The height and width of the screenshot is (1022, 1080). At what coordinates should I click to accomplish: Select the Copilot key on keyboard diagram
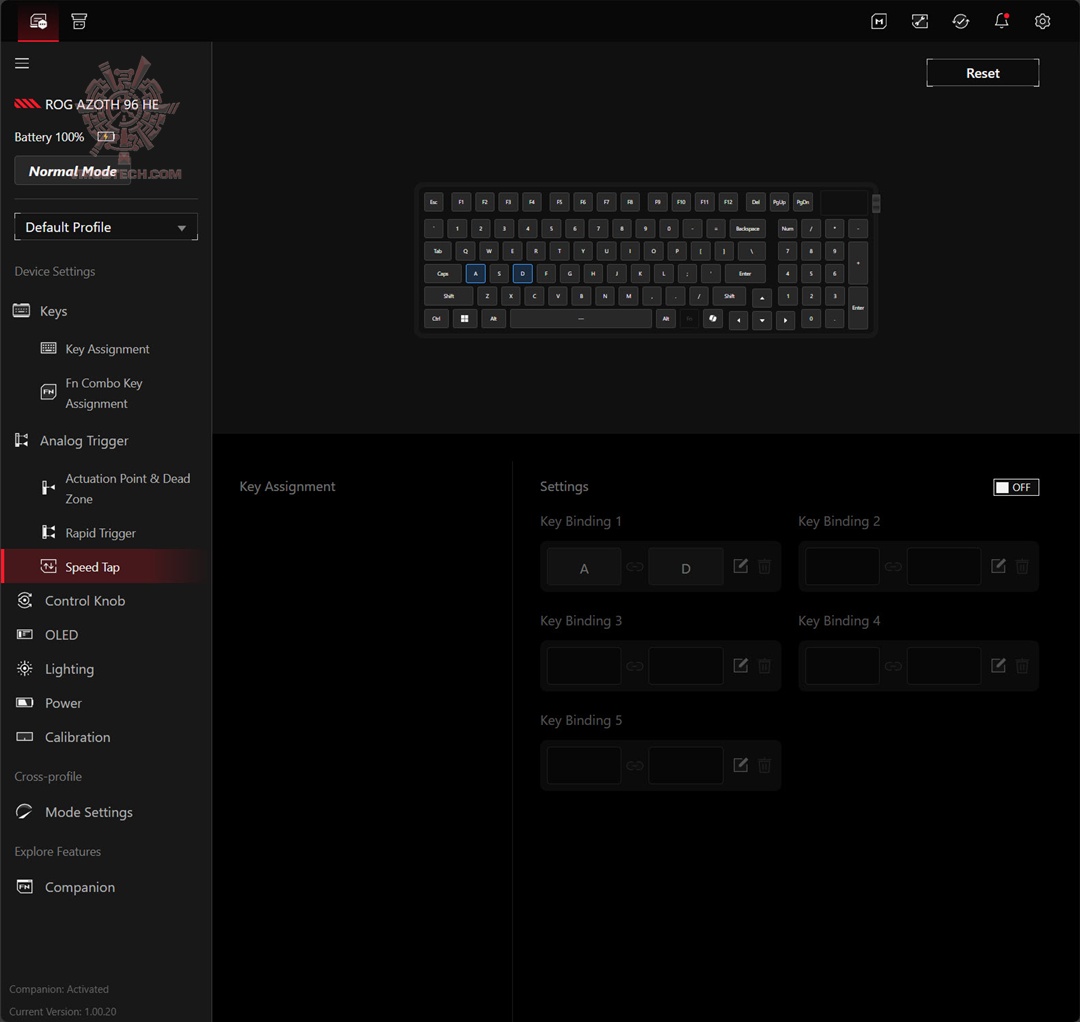click(713, 319)
